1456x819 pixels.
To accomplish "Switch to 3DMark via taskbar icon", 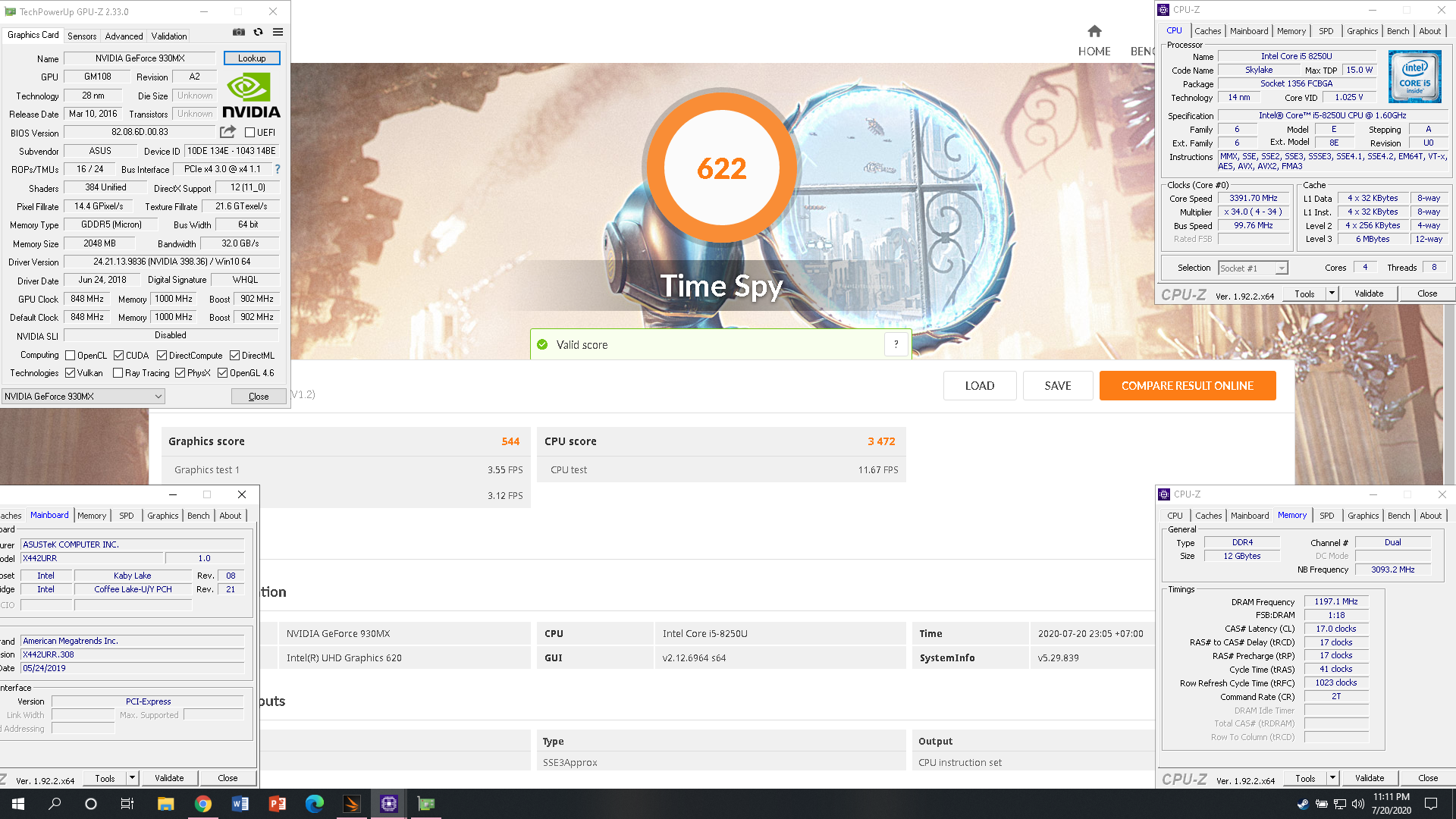I will click(352, 804).
